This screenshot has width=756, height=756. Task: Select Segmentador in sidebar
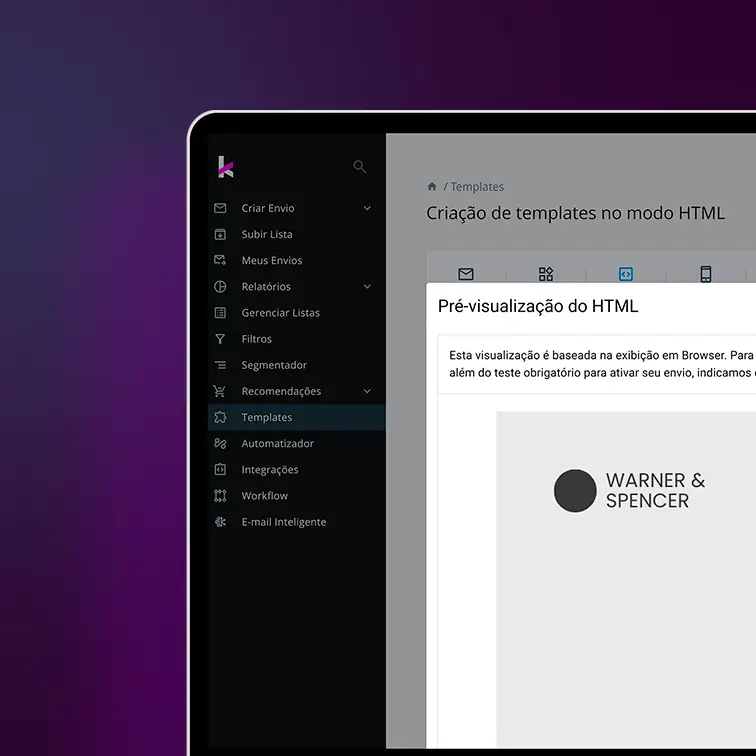click(274, 365)
